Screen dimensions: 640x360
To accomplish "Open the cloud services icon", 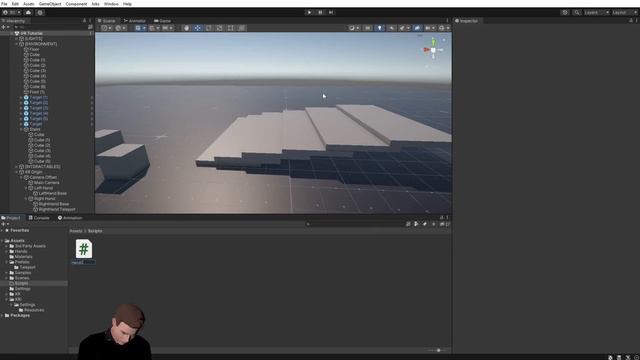I will 28,12.
